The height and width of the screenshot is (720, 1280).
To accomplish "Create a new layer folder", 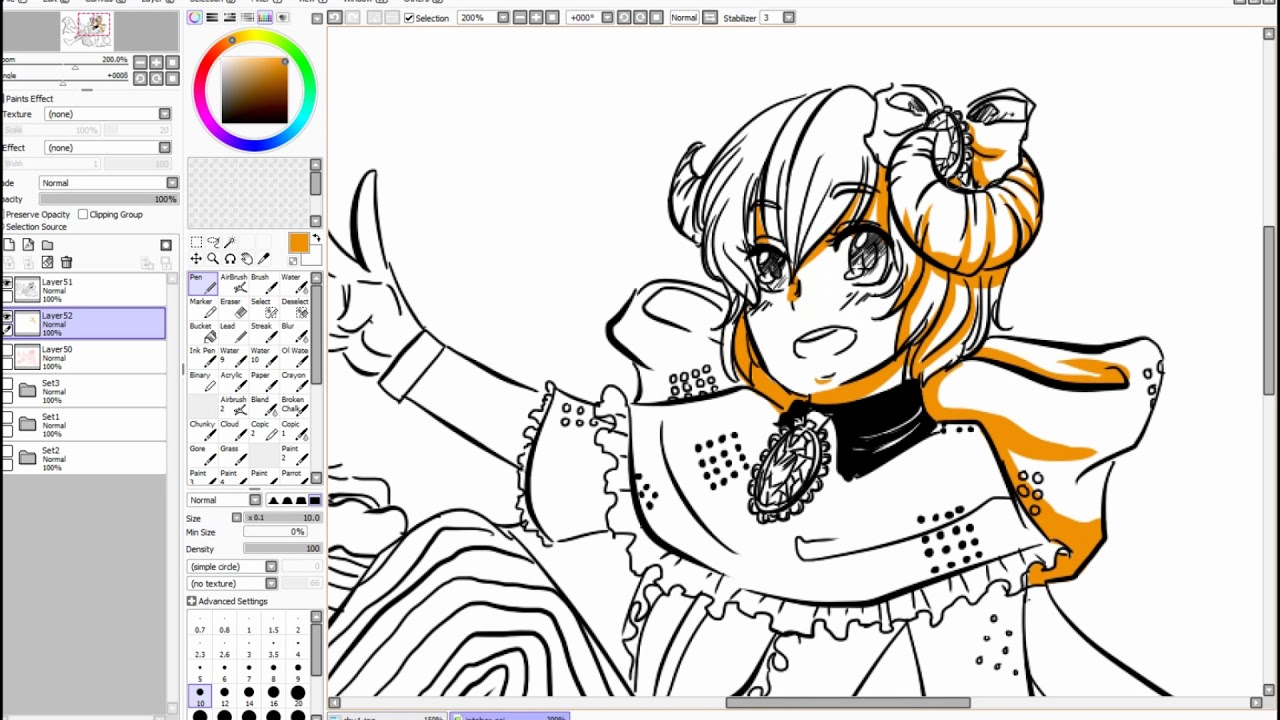I will click(47, 245).
